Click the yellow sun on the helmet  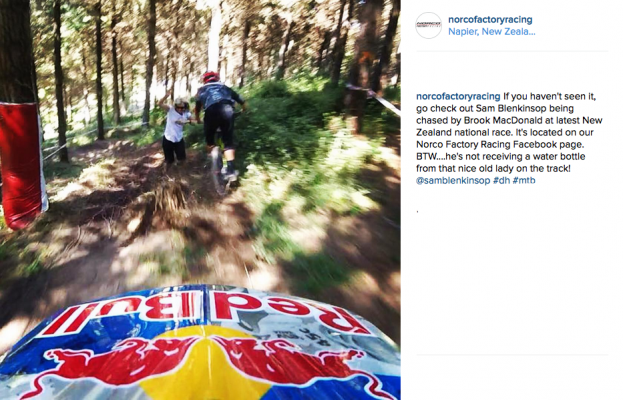coord(205,363)
